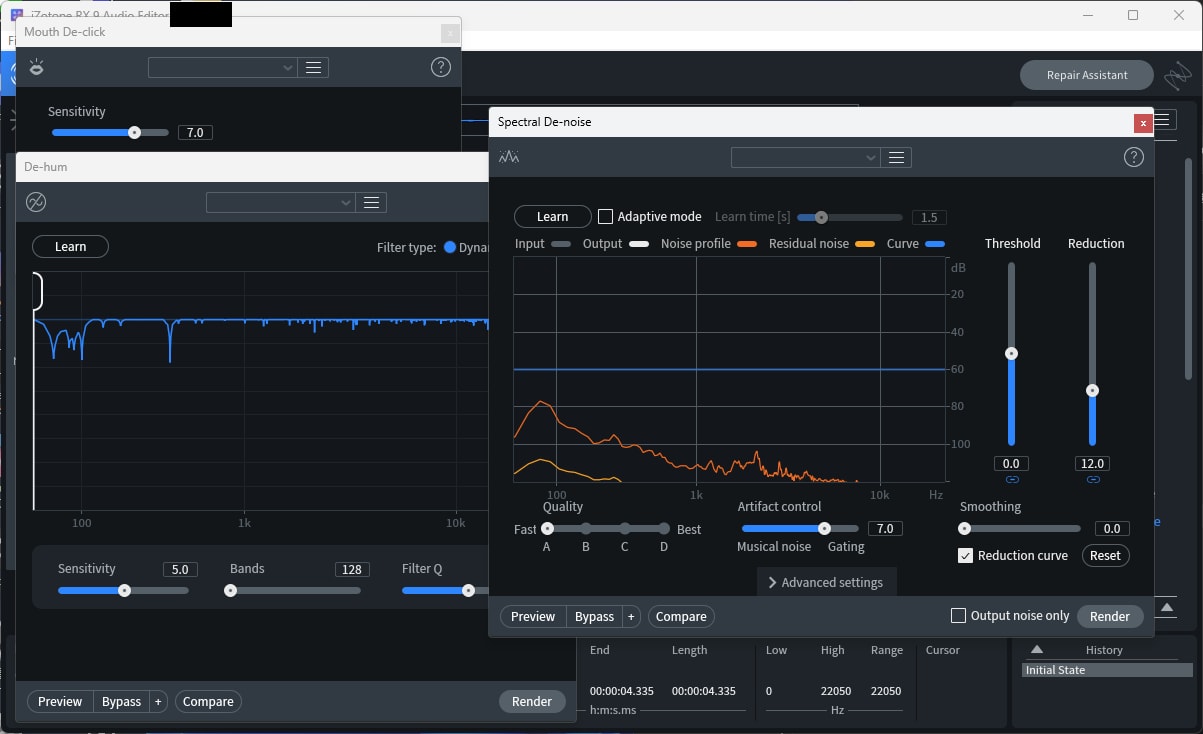Open the Spectral De-noise preset dropdown
The width and height of the screenshot is (1203, 734).
(x=805, y=158)
